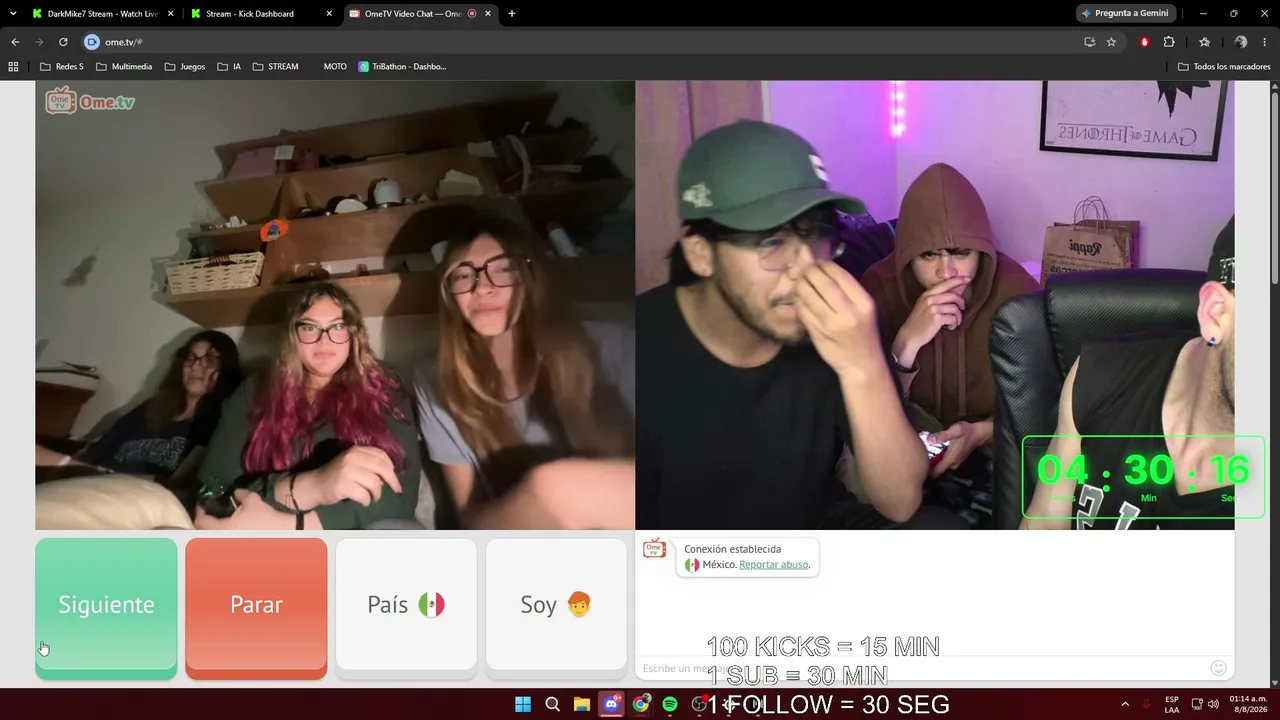Go forward to the next page
Screen dimensions: 1280x720
[x=39, y=42]
